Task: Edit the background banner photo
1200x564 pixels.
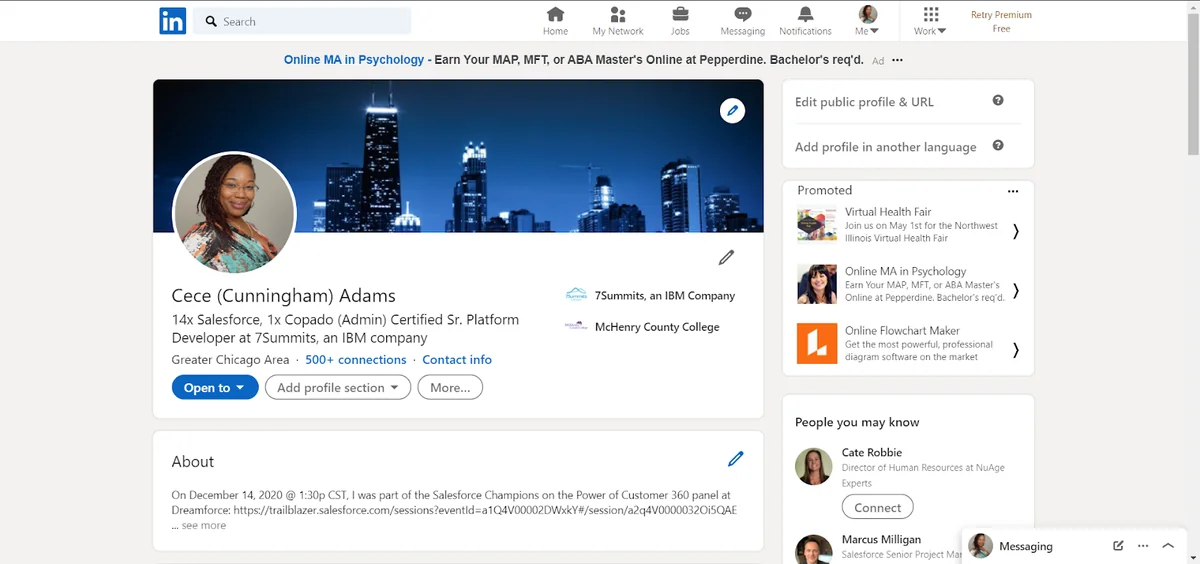Action: (733, 110)
